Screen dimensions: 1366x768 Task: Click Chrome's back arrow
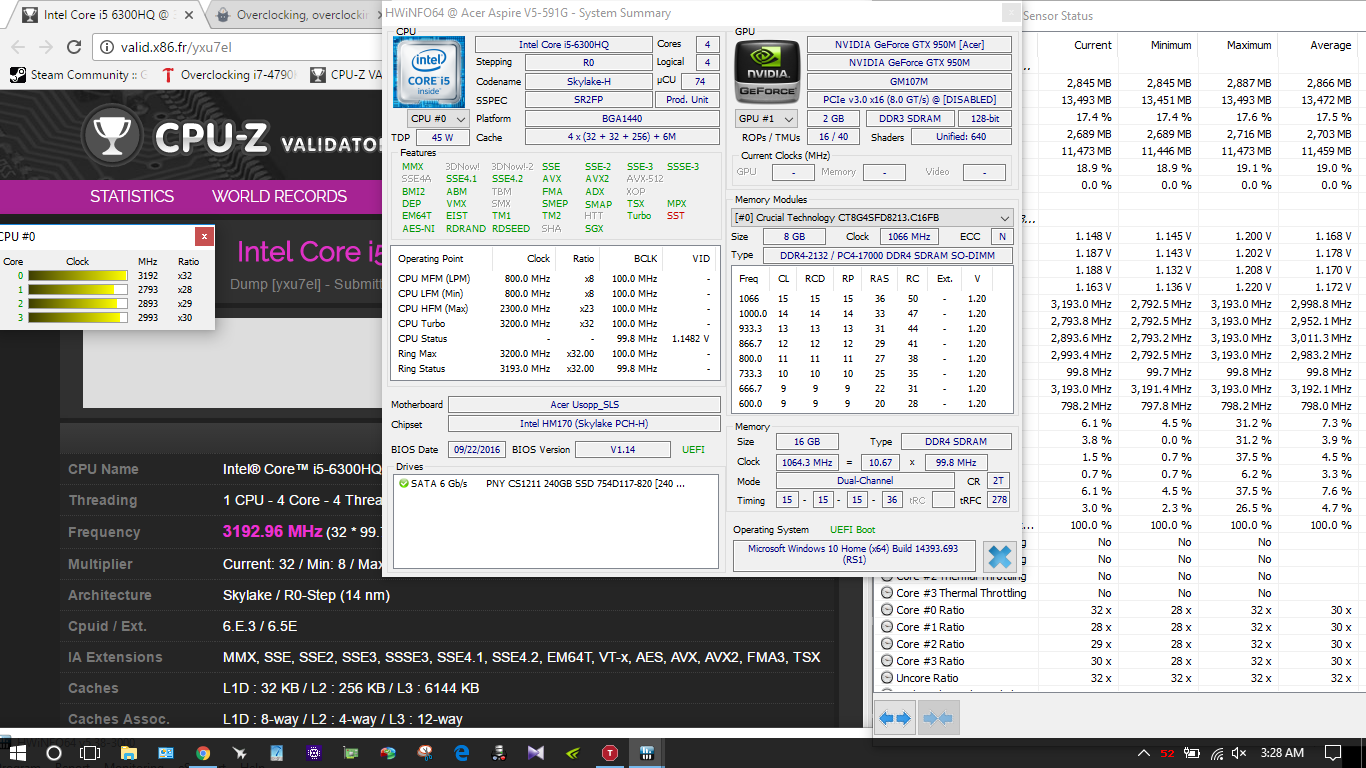click(x=18, y=47)
